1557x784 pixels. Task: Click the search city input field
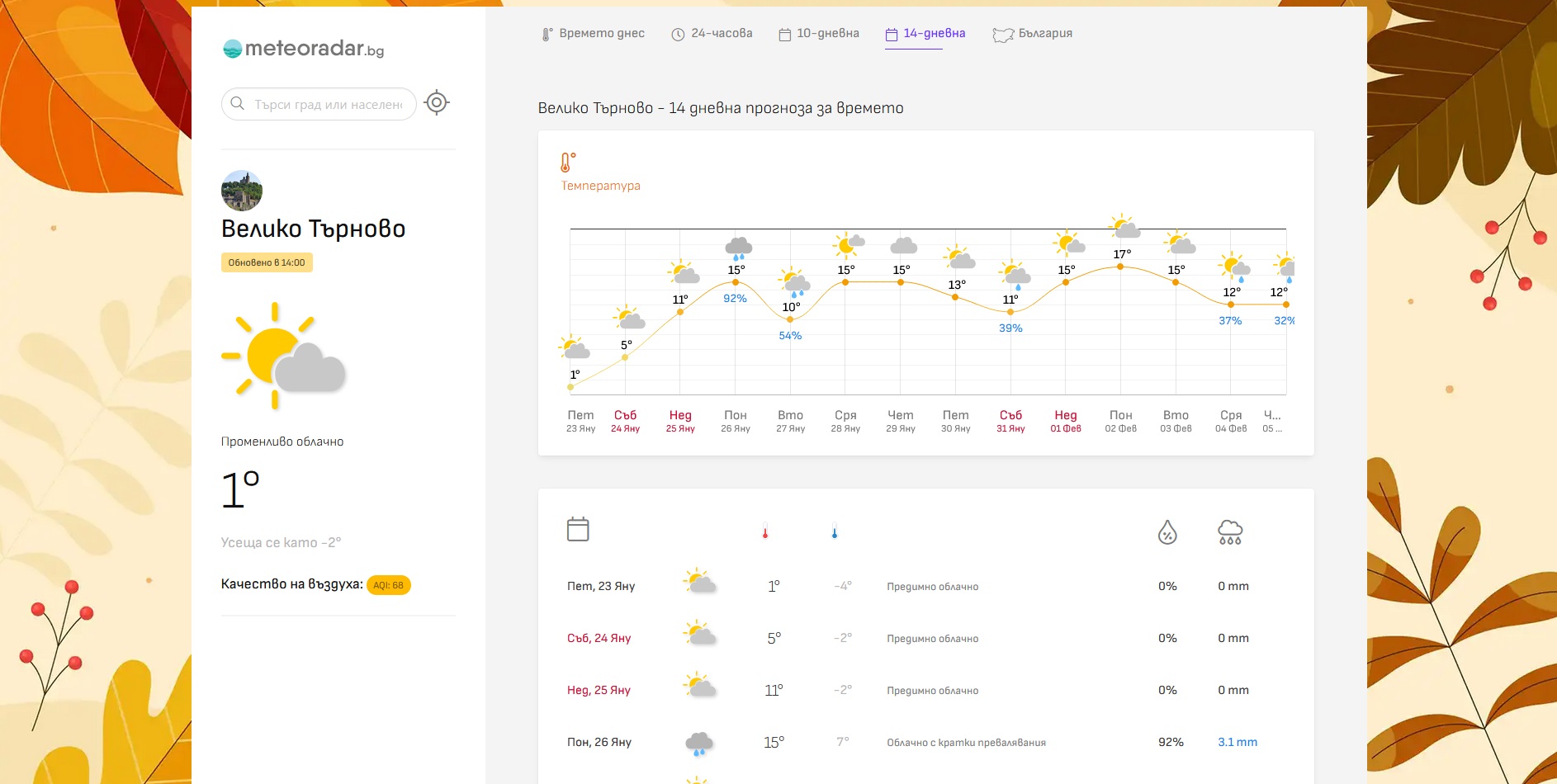coord(328,105)
